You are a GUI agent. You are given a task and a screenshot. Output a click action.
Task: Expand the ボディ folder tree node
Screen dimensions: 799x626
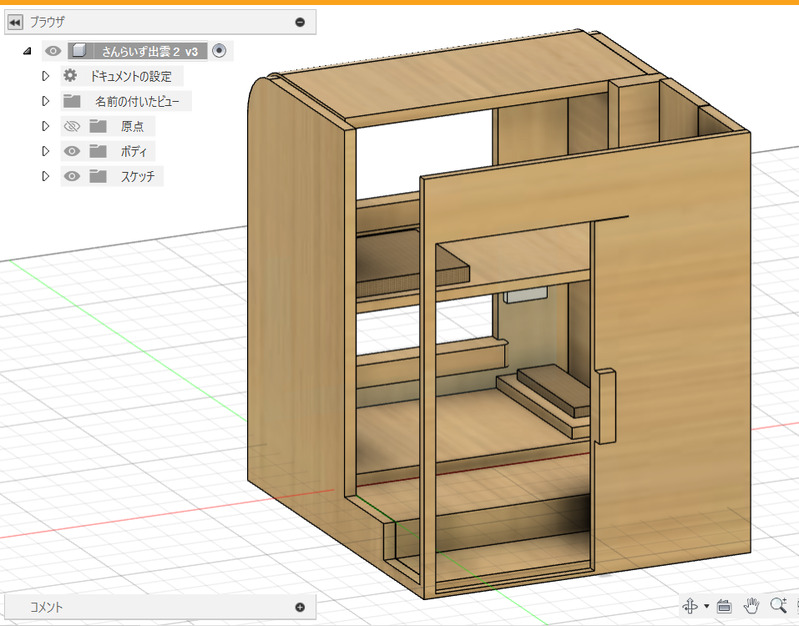click(45, 151)
